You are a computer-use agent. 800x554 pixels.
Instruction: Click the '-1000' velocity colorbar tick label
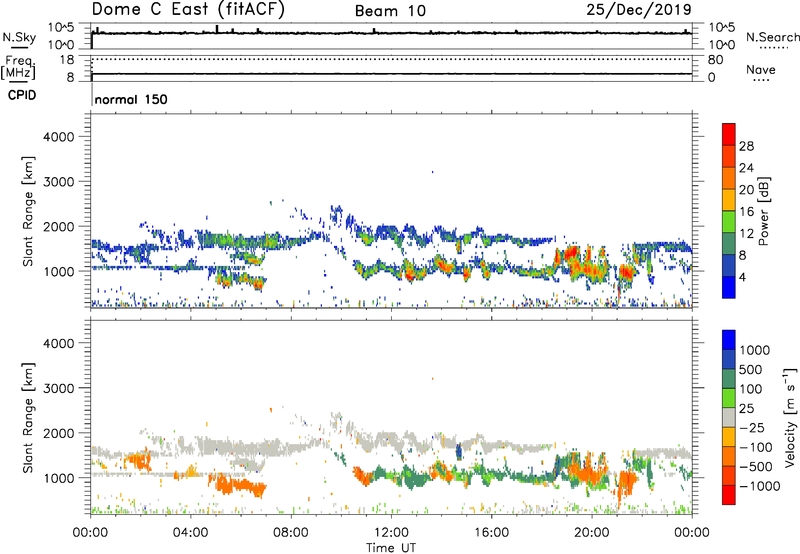click(x=759, y=486)
